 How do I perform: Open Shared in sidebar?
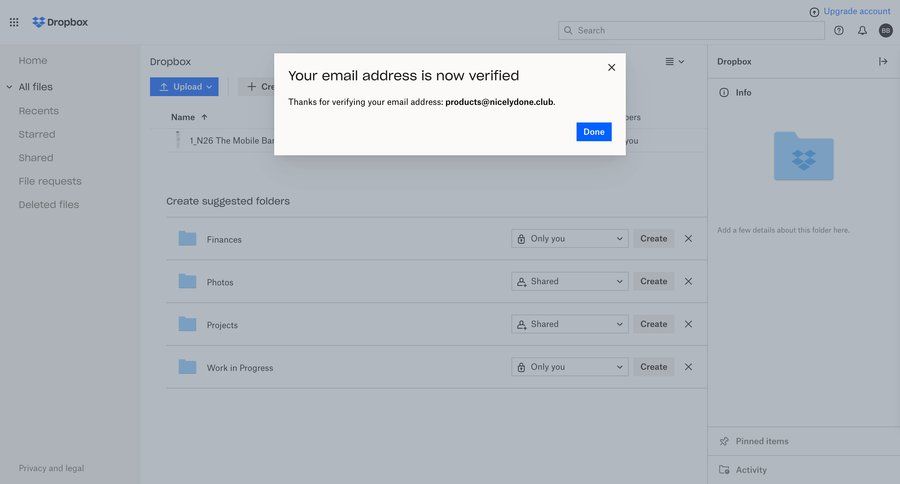pyautogui.click(x=36, y=157)
